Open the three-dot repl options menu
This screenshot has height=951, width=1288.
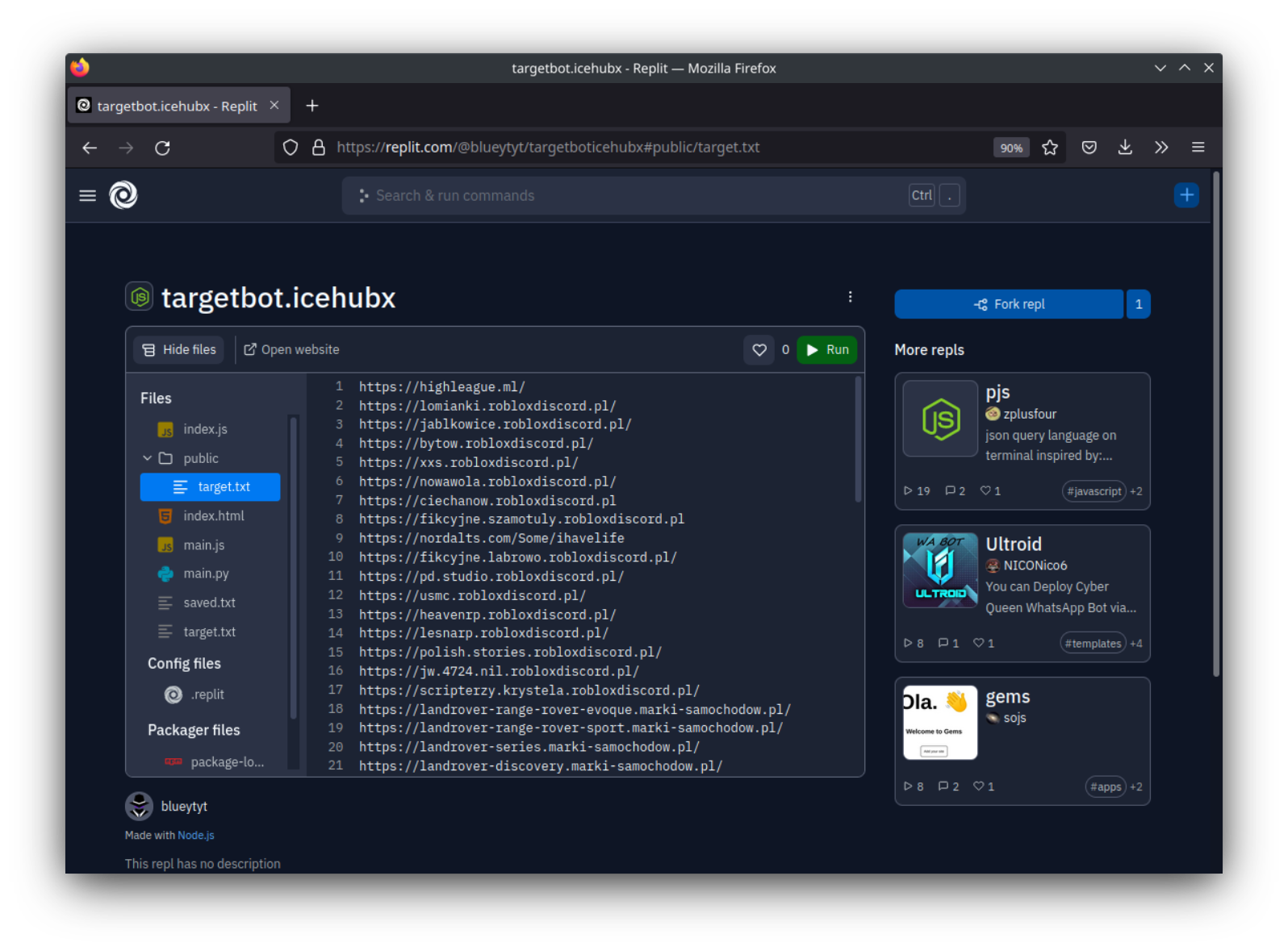(x=850, y=297)
